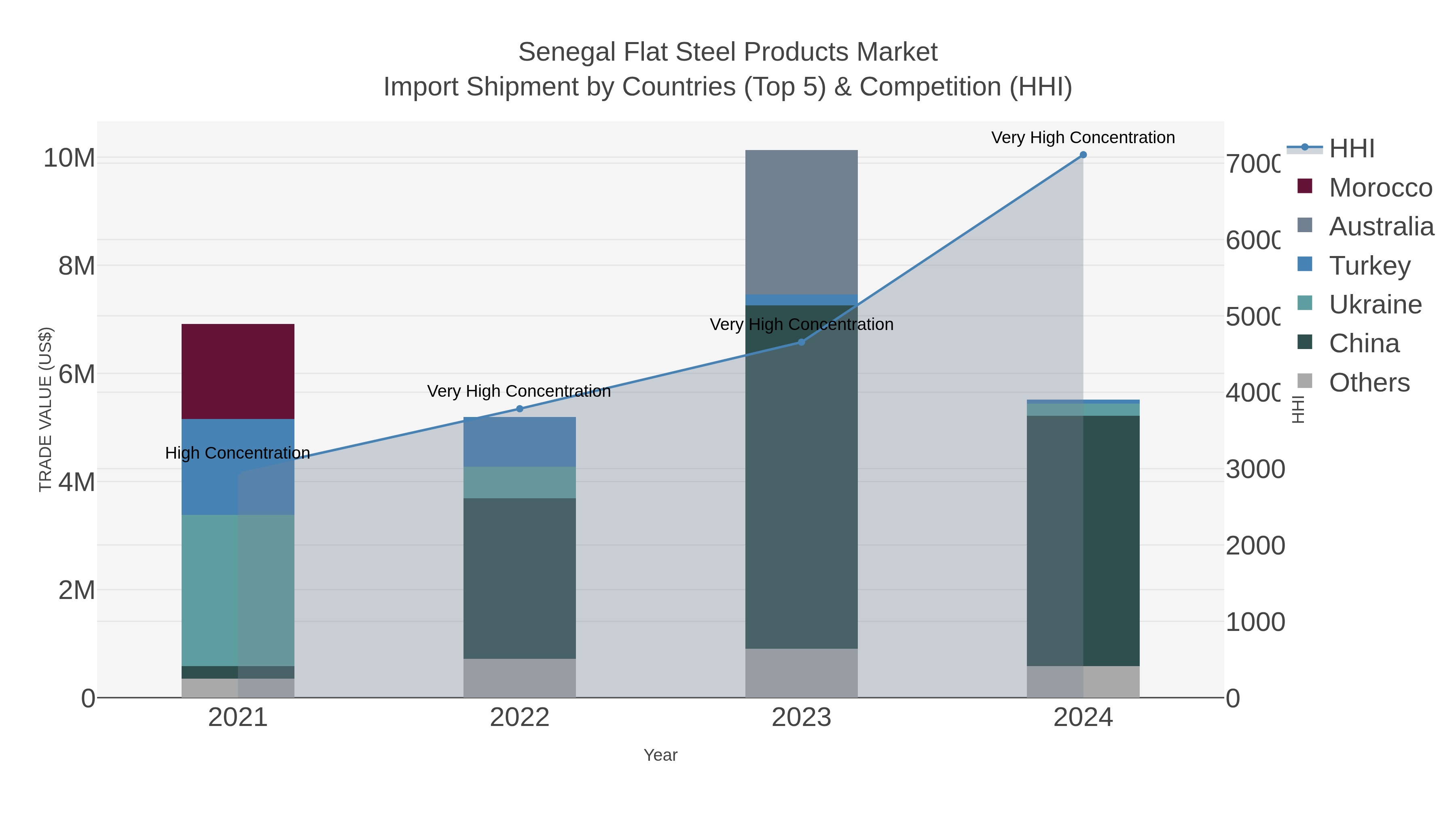Image resolution: width=1456 pixels, height=819 pixels.
Task: Click 'Very High Concentration' label above 2023
Action: click(x=802, y=324)
